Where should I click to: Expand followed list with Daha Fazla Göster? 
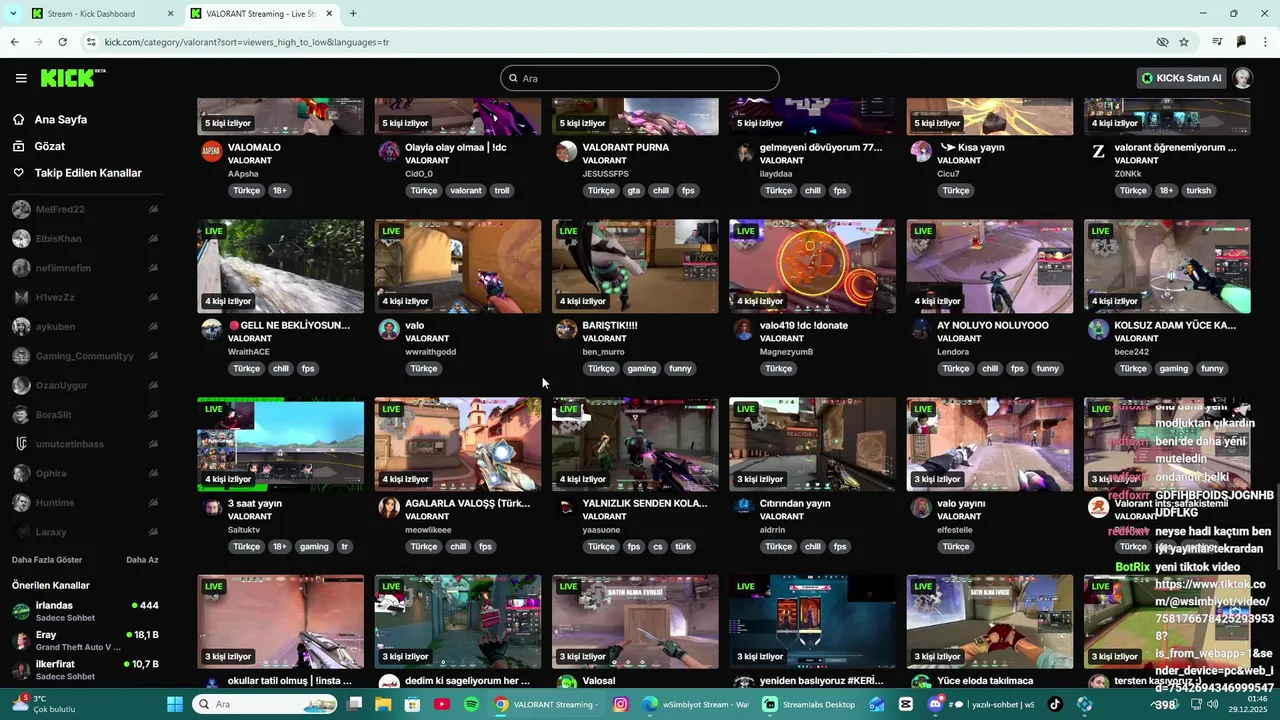click(47, 560)
